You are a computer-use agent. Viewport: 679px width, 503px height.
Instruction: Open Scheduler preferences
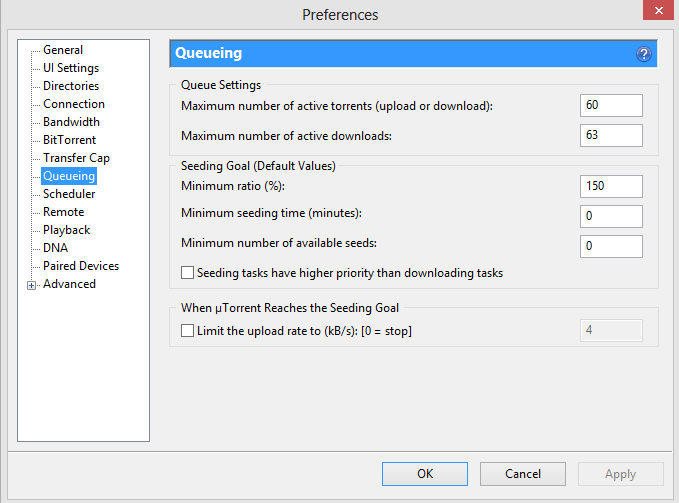(x=69, y=194)
